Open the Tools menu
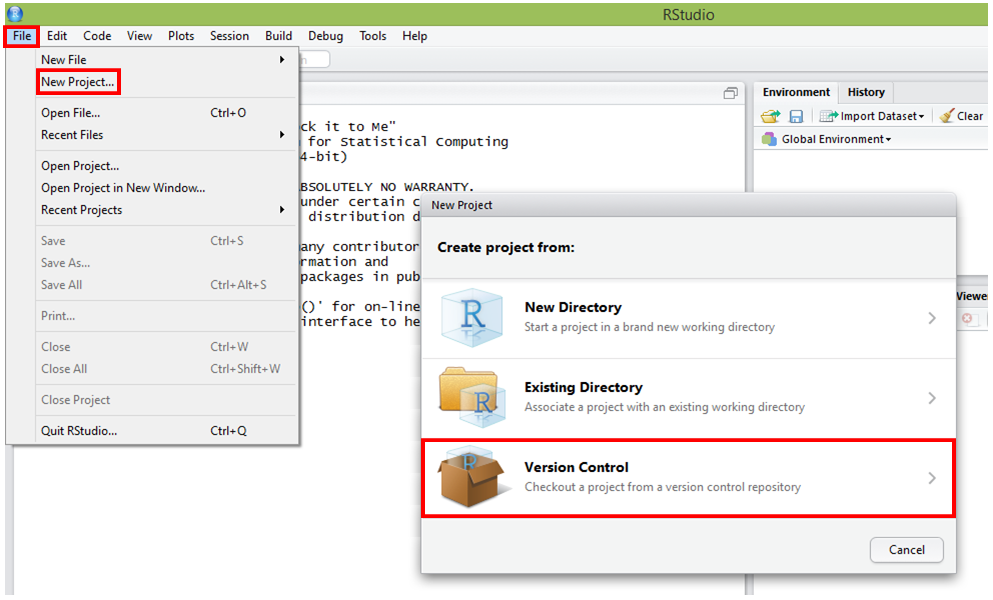The width and height of the screenshot is (993, 600). click(x=373, y=36)
